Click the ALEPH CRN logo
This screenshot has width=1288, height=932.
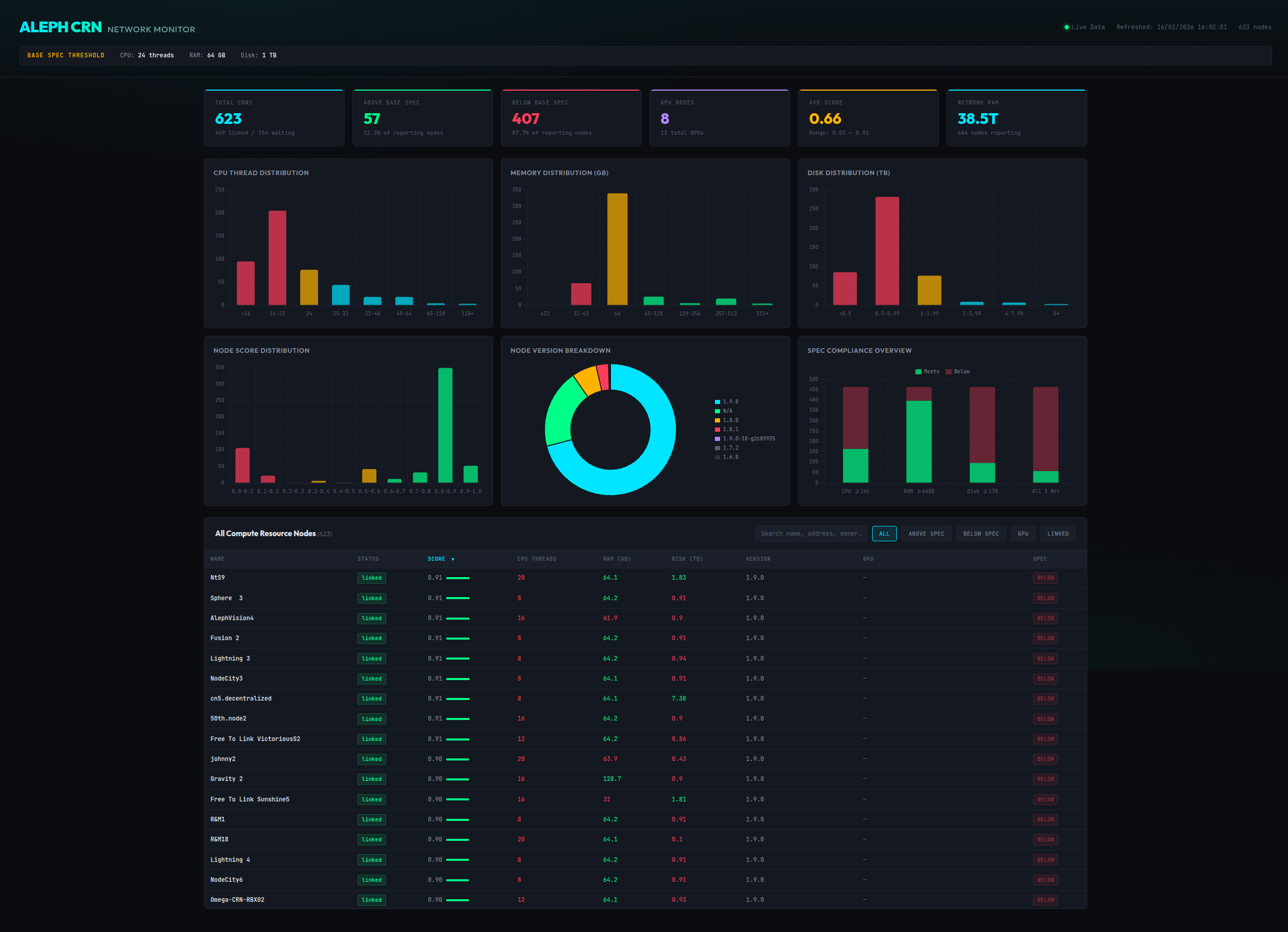60,27
